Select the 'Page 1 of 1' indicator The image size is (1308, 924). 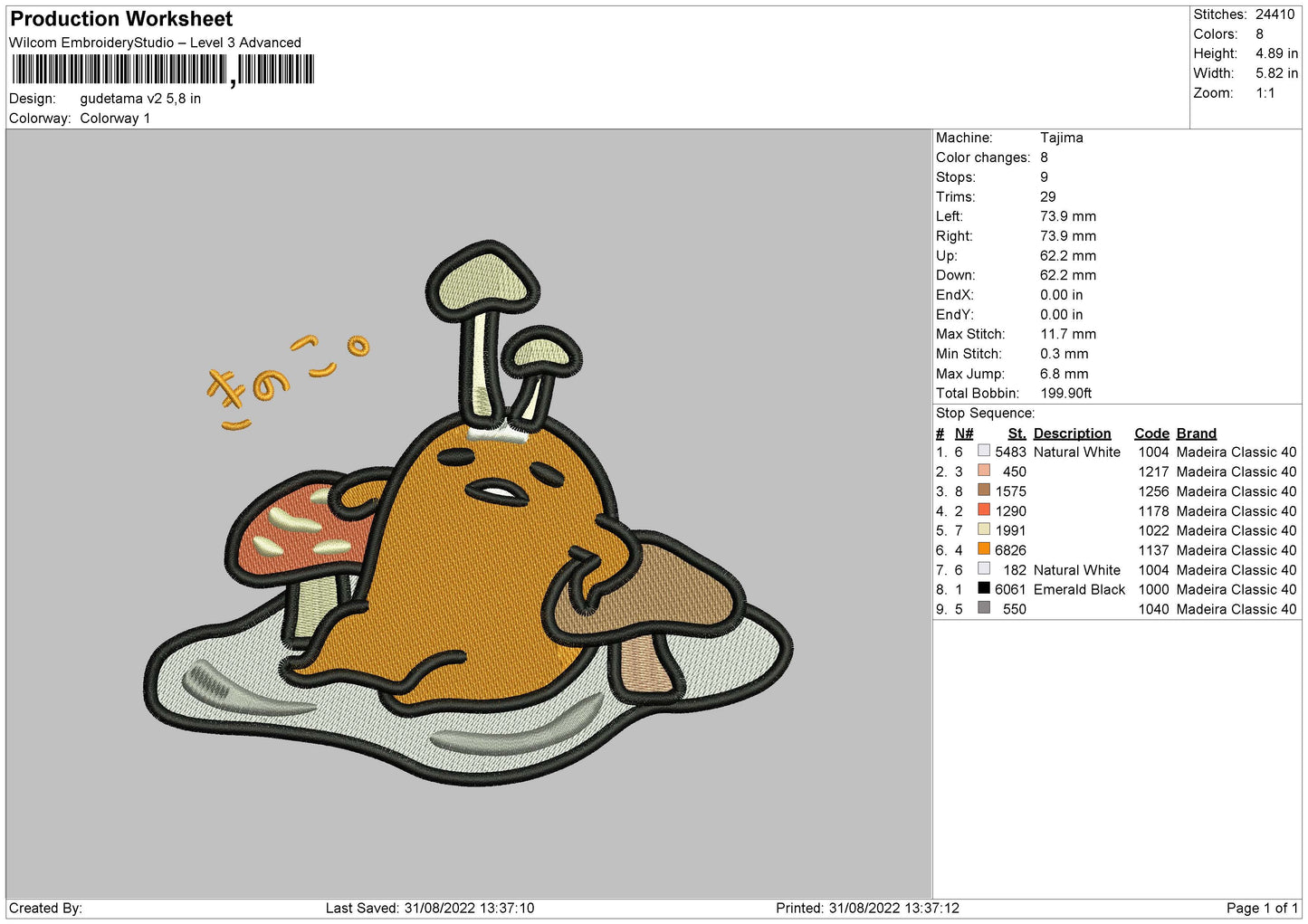[x=1262, y=909]
